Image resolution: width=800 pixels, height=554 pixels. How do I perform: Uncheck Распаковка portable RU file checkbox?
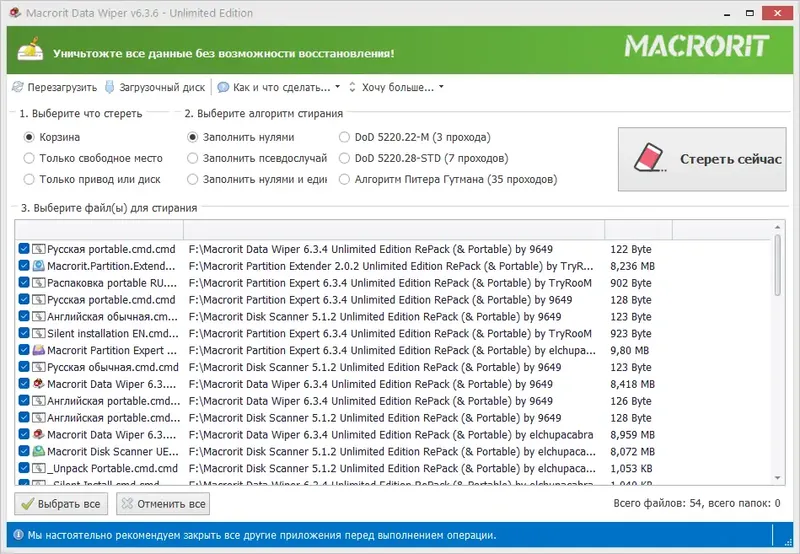point(23,282)
